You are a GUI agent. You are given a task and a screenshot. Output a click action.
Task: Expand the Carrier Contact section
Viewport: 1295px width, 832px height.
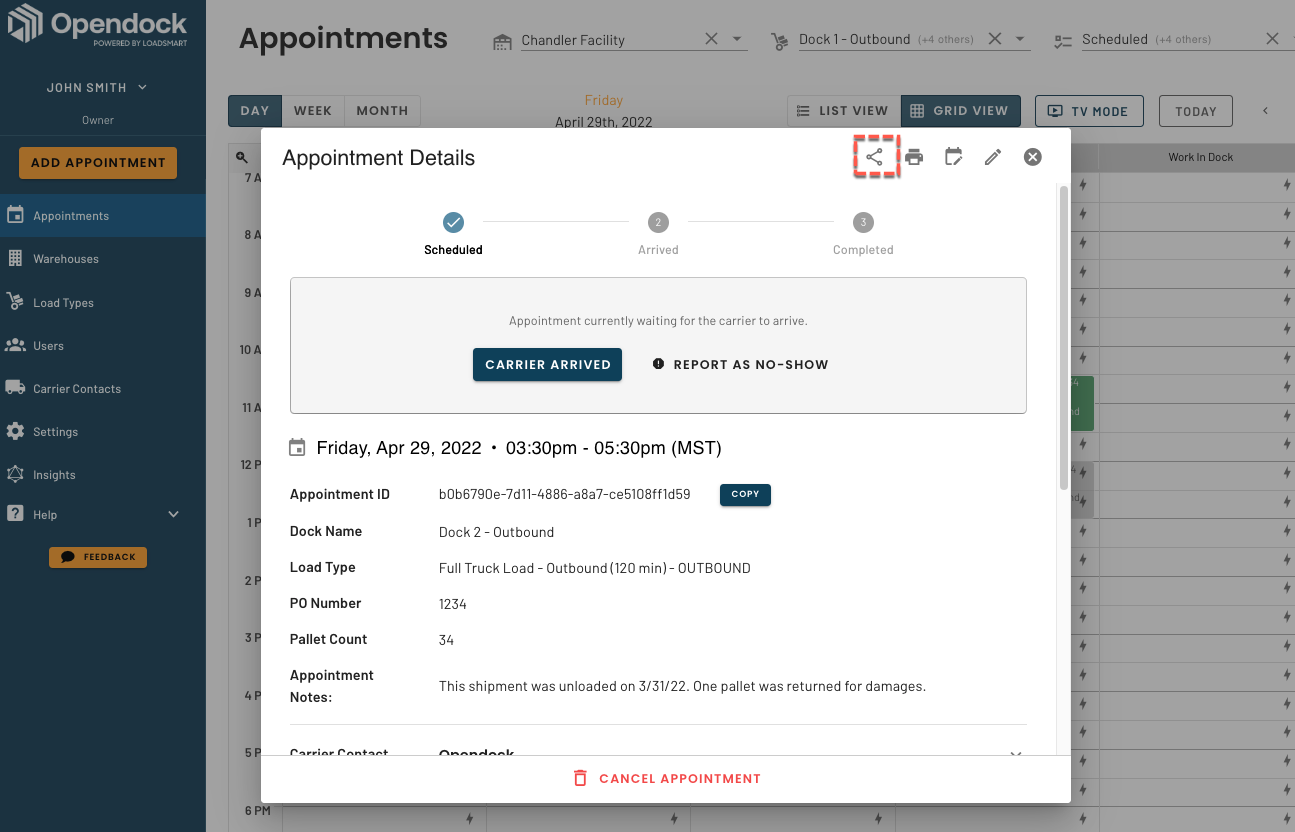tap(1016, 754)
